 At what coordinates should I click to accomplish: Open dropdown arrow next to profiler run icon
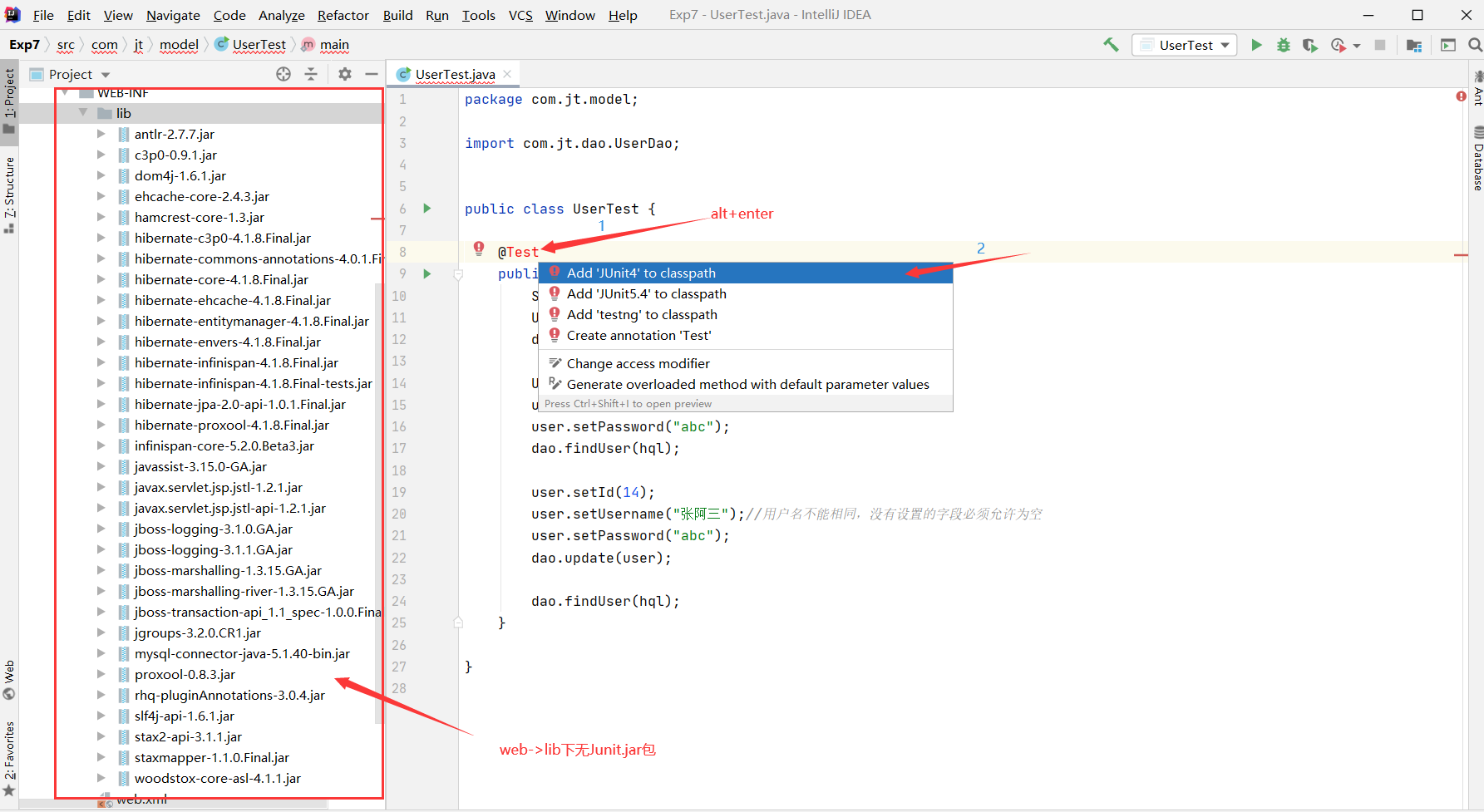(x=1357, y=46)
